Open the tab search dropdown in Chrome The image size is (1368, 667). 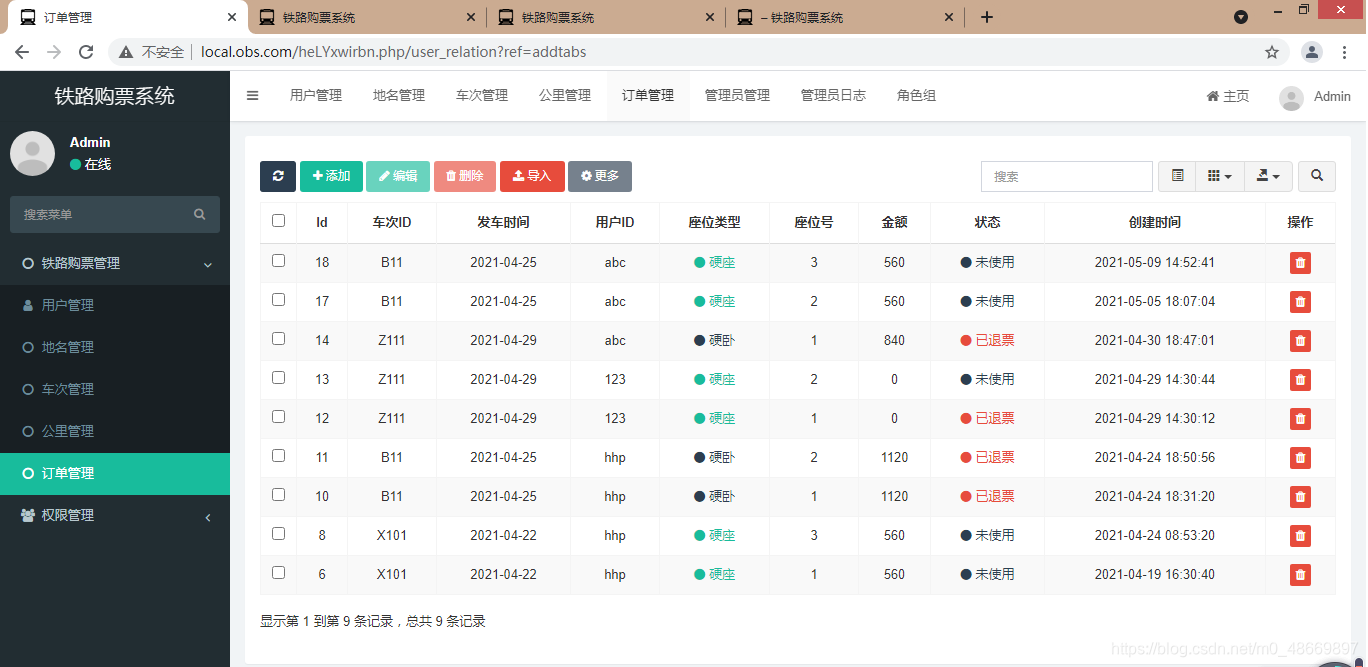[1241, 17]
